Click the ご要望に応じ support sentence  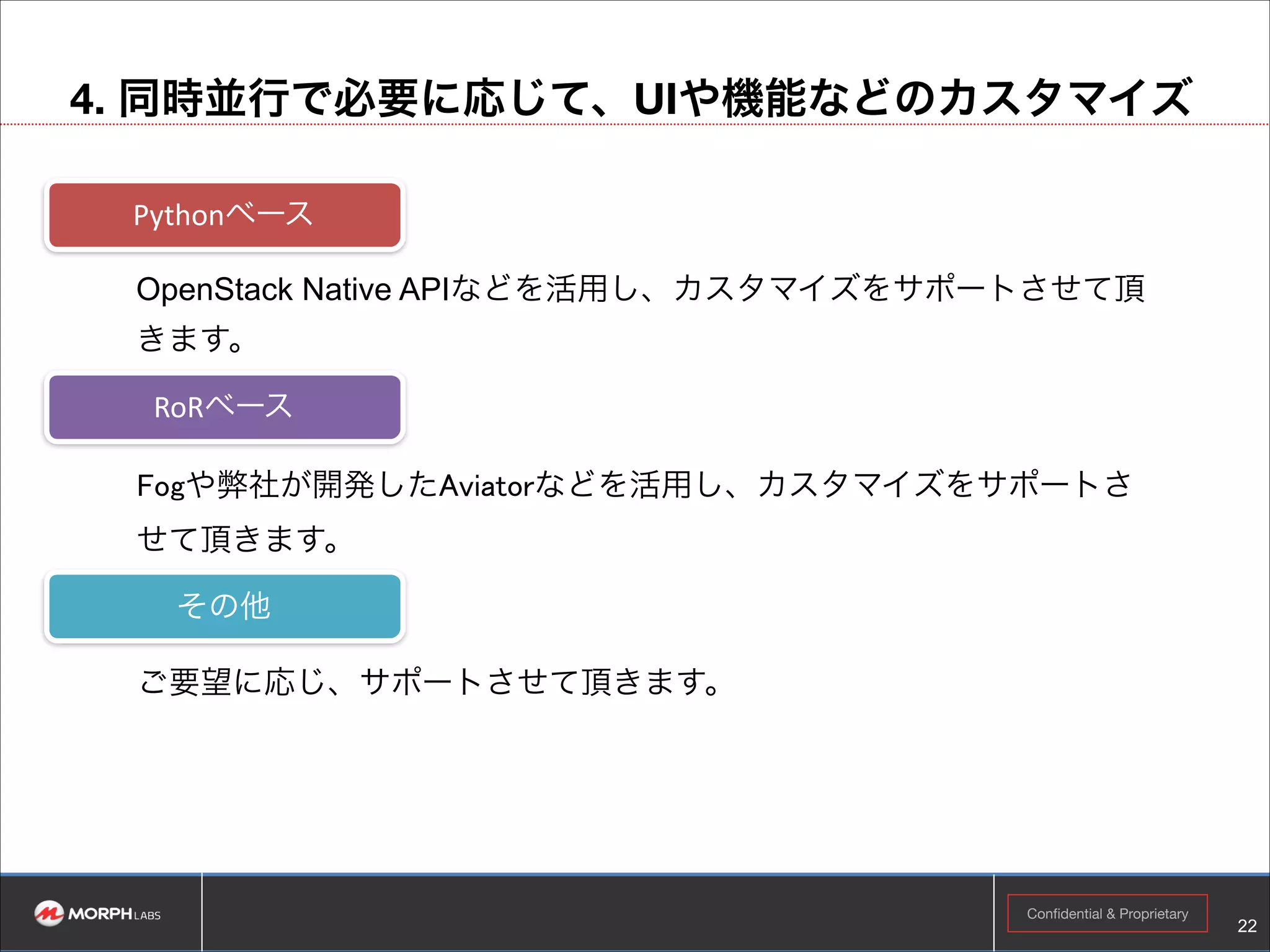[430, 682]
